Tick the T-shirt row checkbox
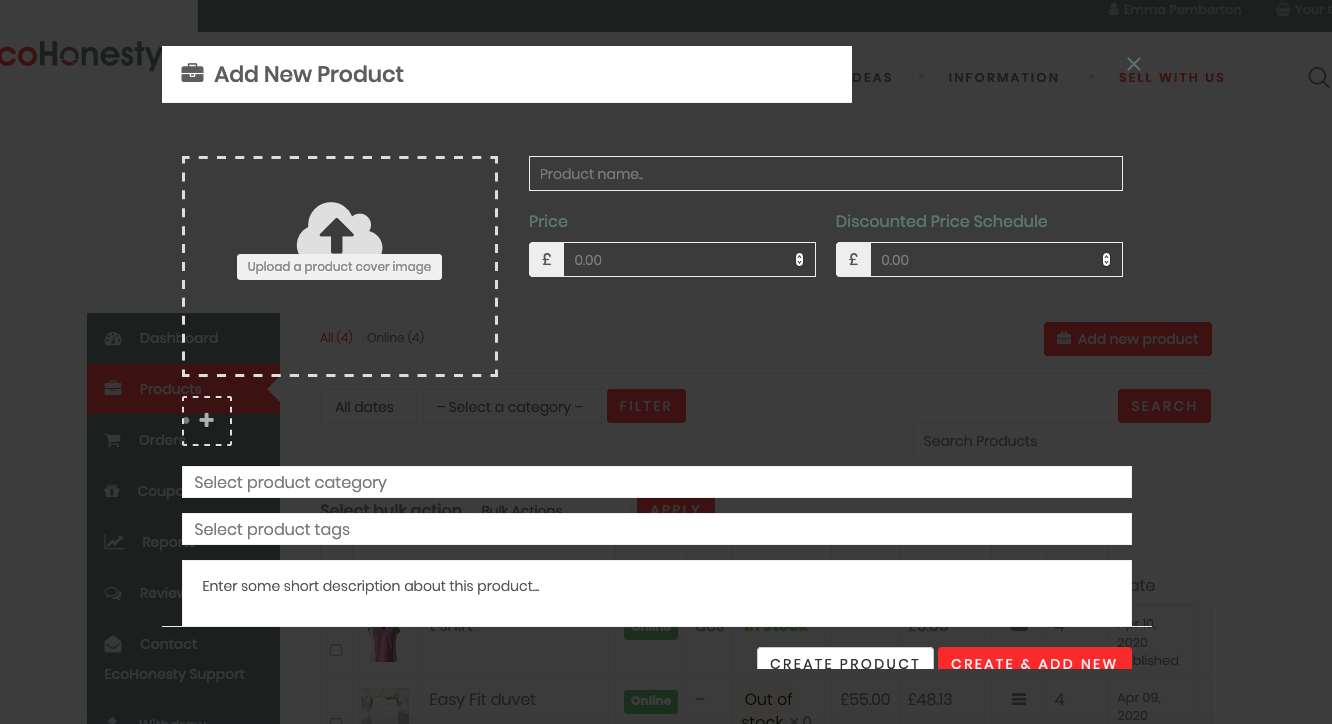 [x=336, y=650]
